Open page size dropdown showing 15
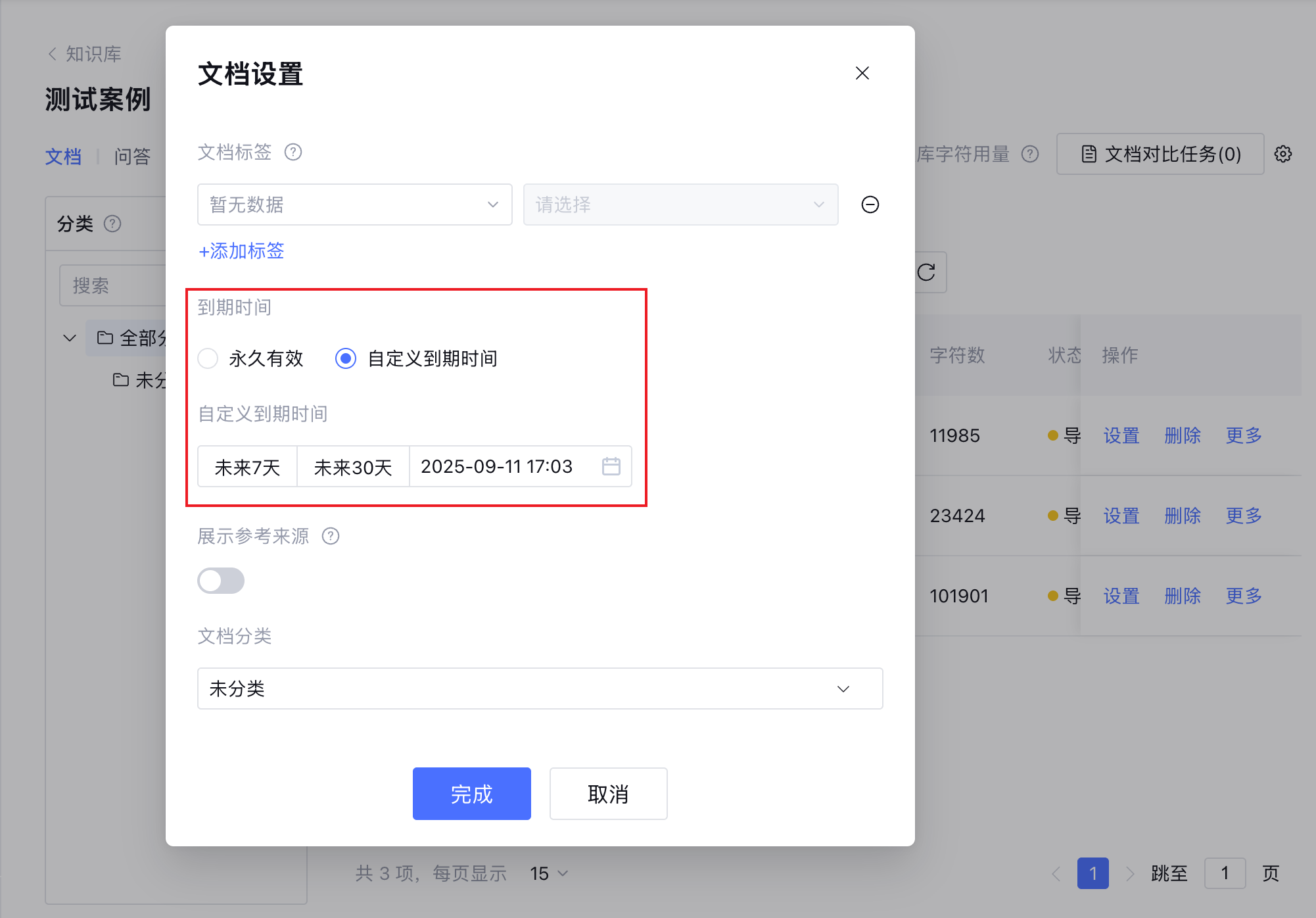1316x918 pixels. [x=549, y=873]
